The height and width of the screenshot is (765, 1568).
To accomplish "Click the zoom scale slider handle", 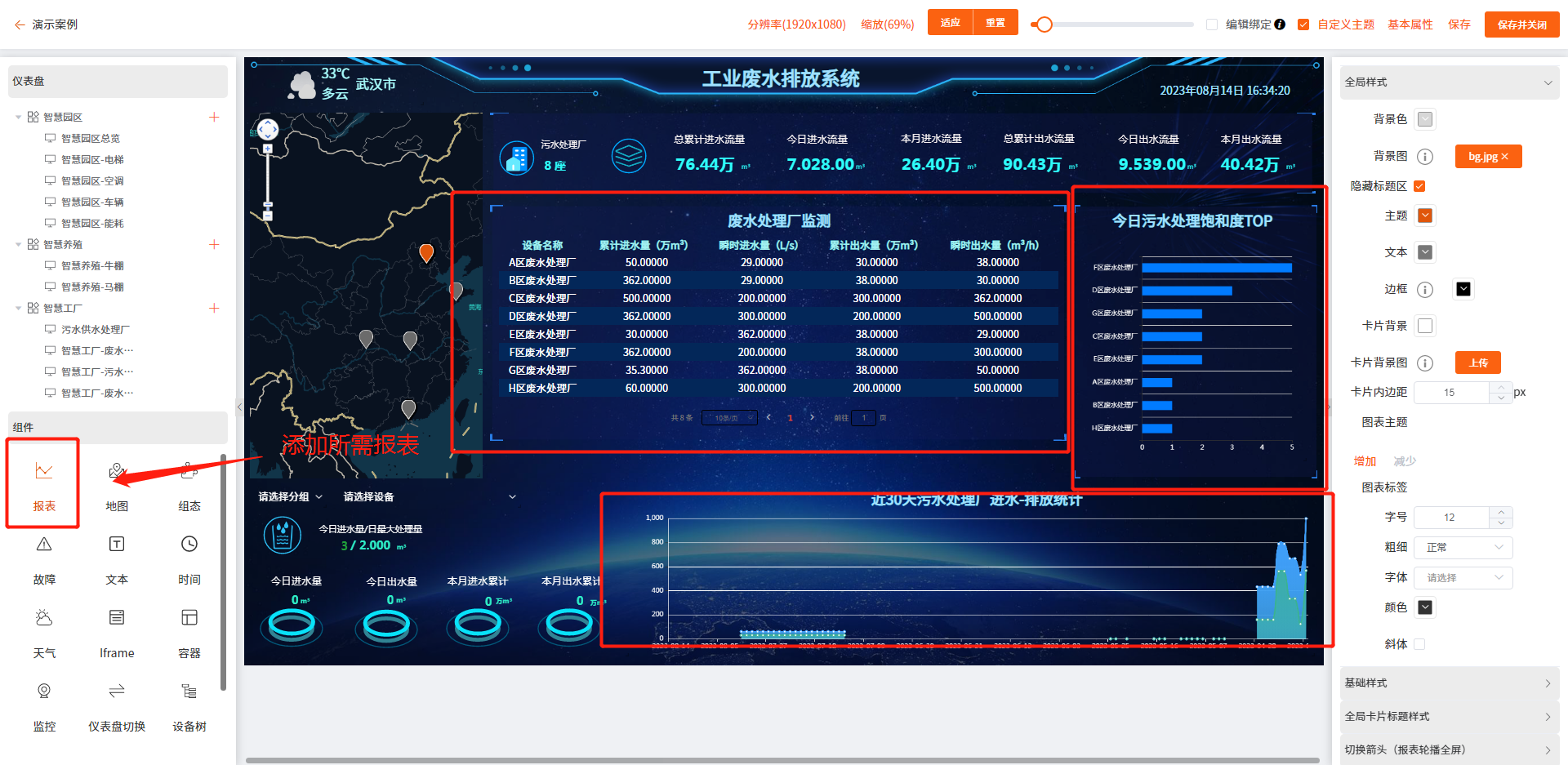I will [x=1044, y=24].
